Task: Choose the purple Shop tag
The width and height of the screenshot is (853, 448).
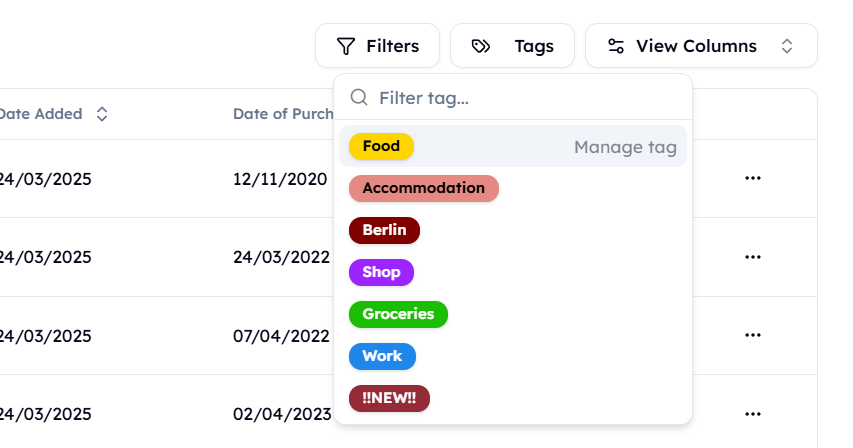Action: 381,272
